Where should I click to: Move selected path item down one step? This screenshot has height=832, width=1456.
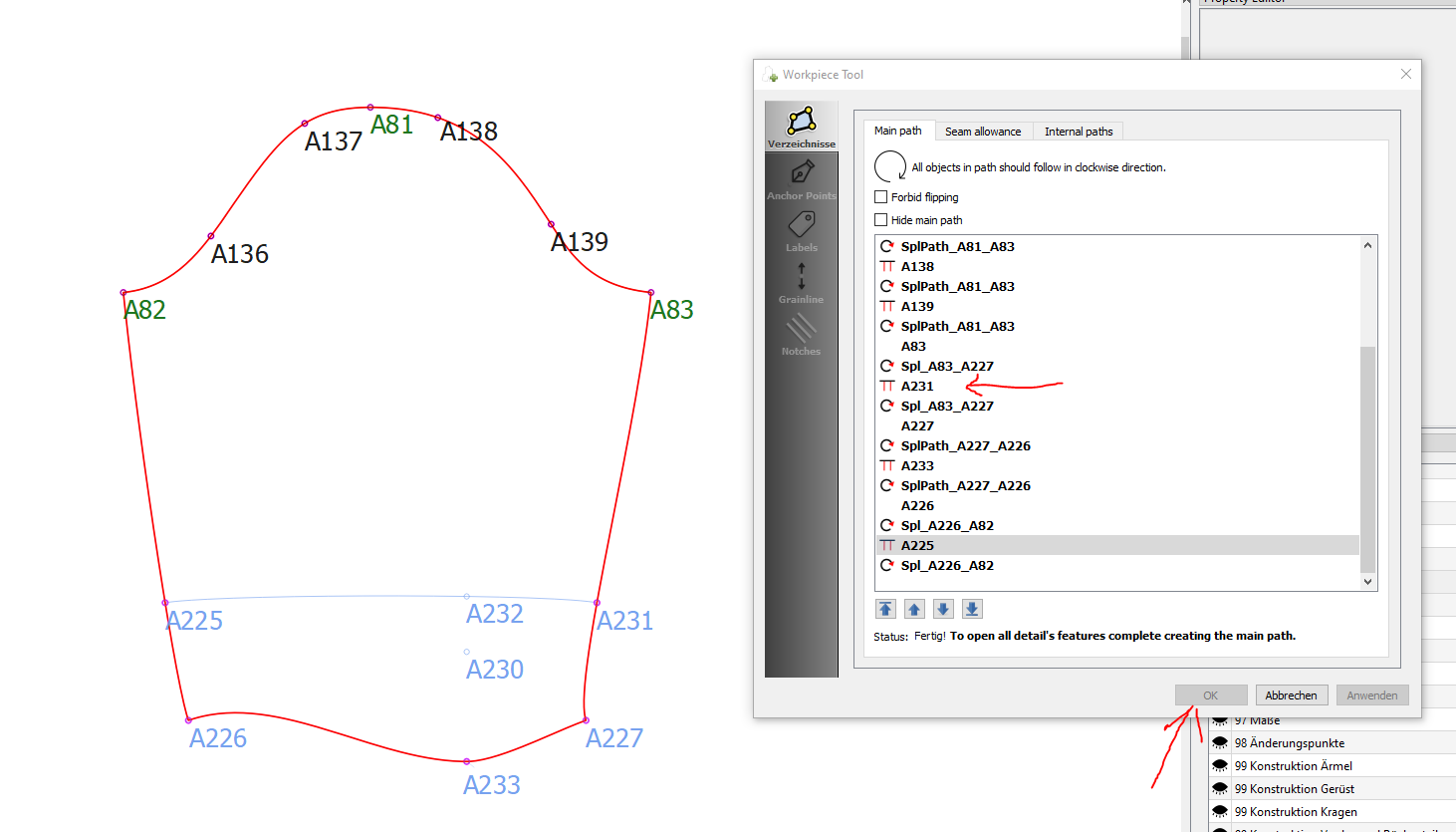point(943,609)
